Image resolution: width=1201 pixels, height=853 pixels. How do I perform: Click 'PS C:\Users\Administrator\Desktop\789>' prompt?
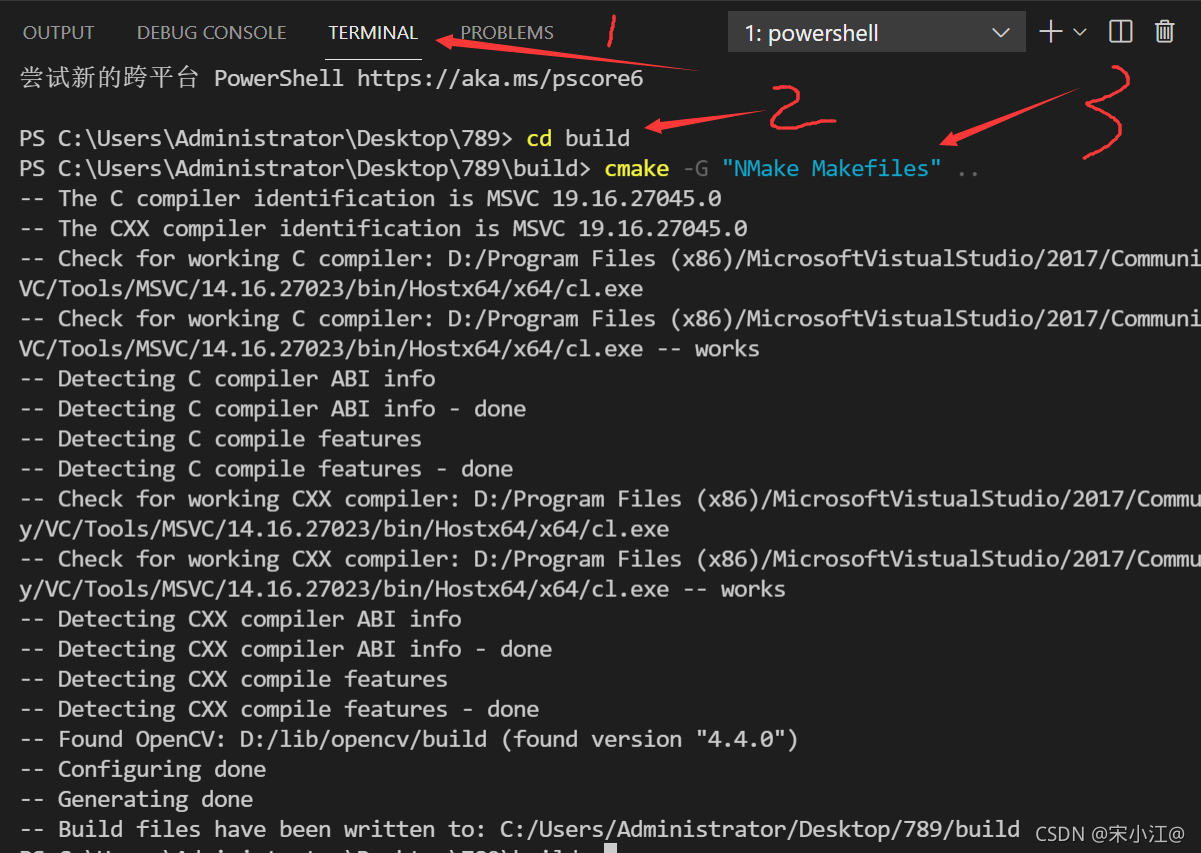[x=266, y=138]
